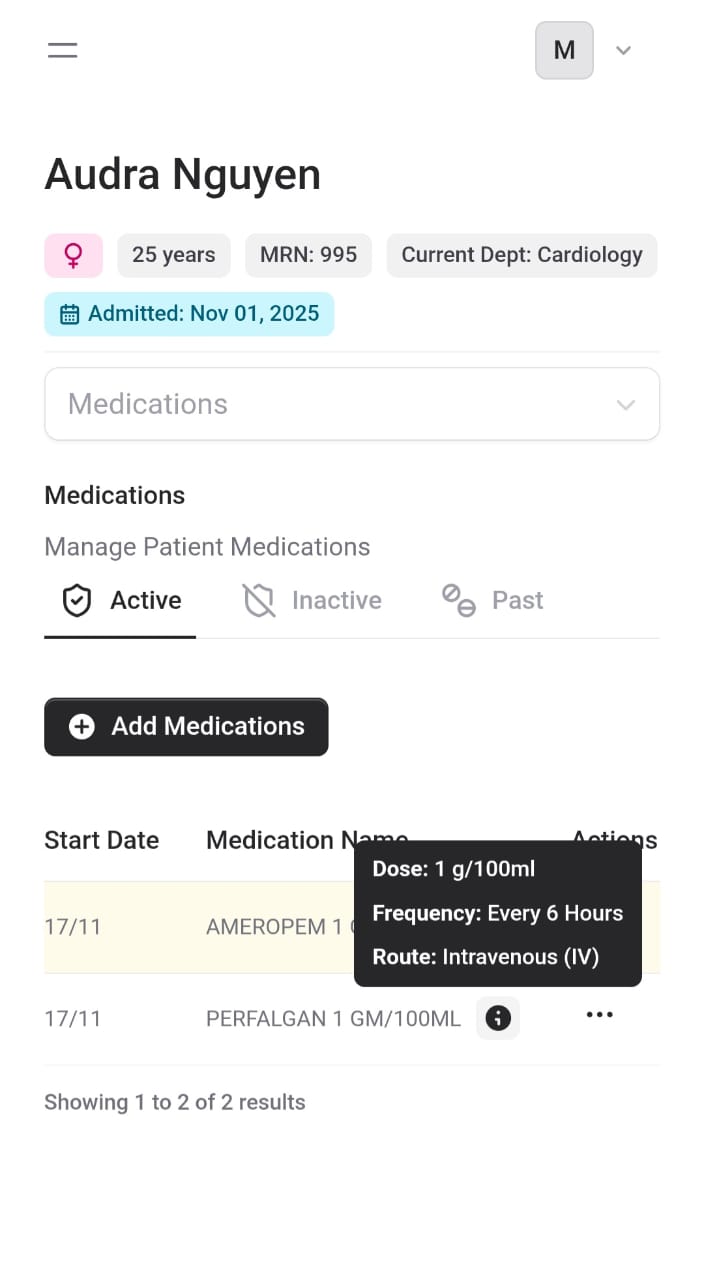The image size is (704, 1280).
Task: Switch to the Past medications tab
Action: 517,600
